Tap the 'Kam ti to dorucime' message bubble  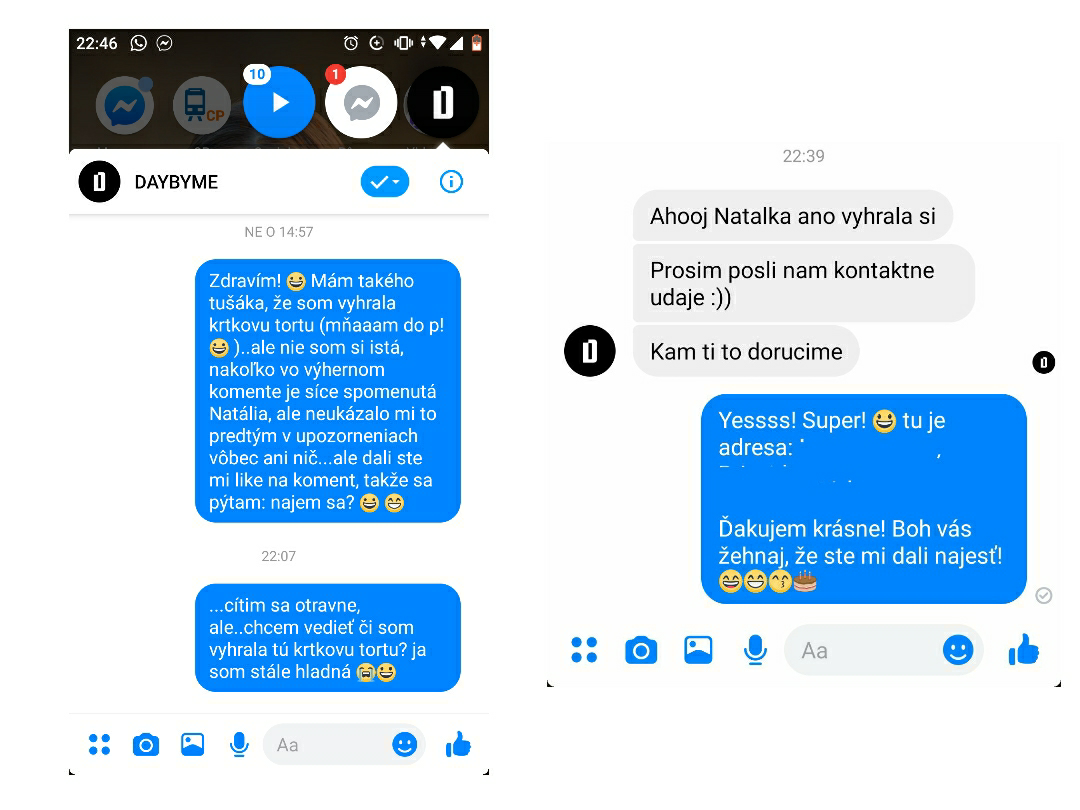[746, 351]
